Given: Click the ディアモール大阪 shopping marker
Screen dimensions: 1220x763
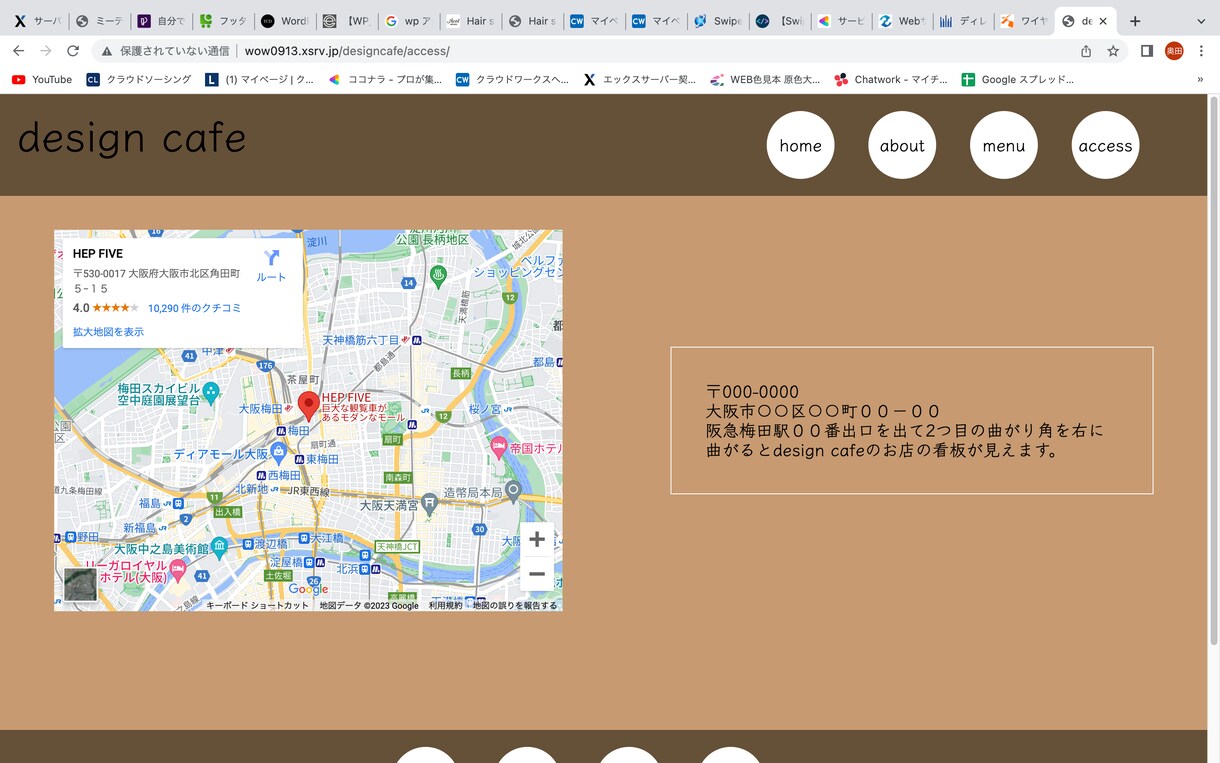Looking at the screenshot, I should click(278, 454).
